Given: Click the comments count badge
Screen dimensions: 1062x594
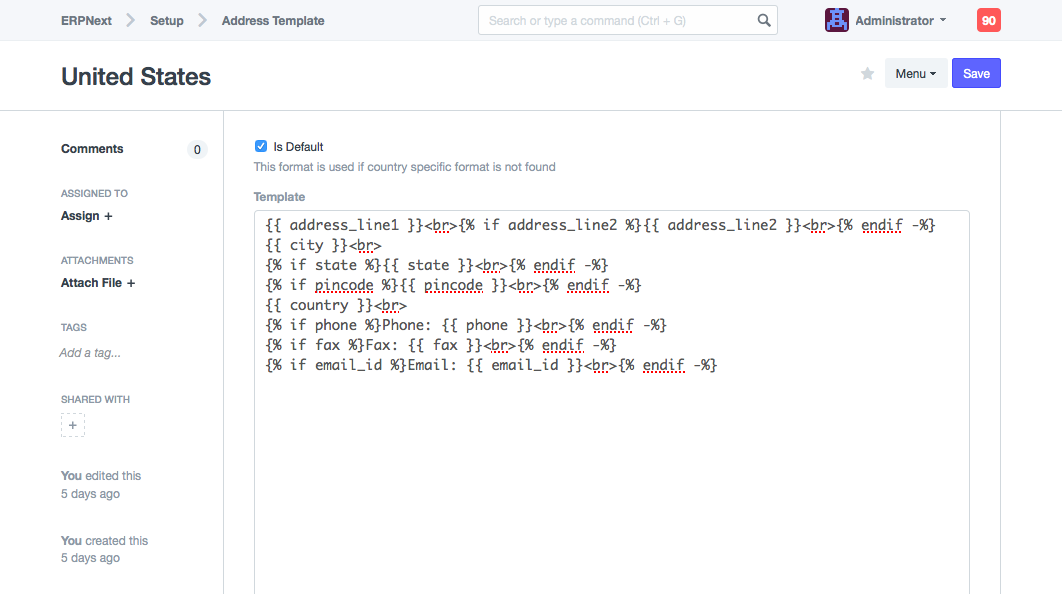Looking at the screenshot, I should pos(197,150).
